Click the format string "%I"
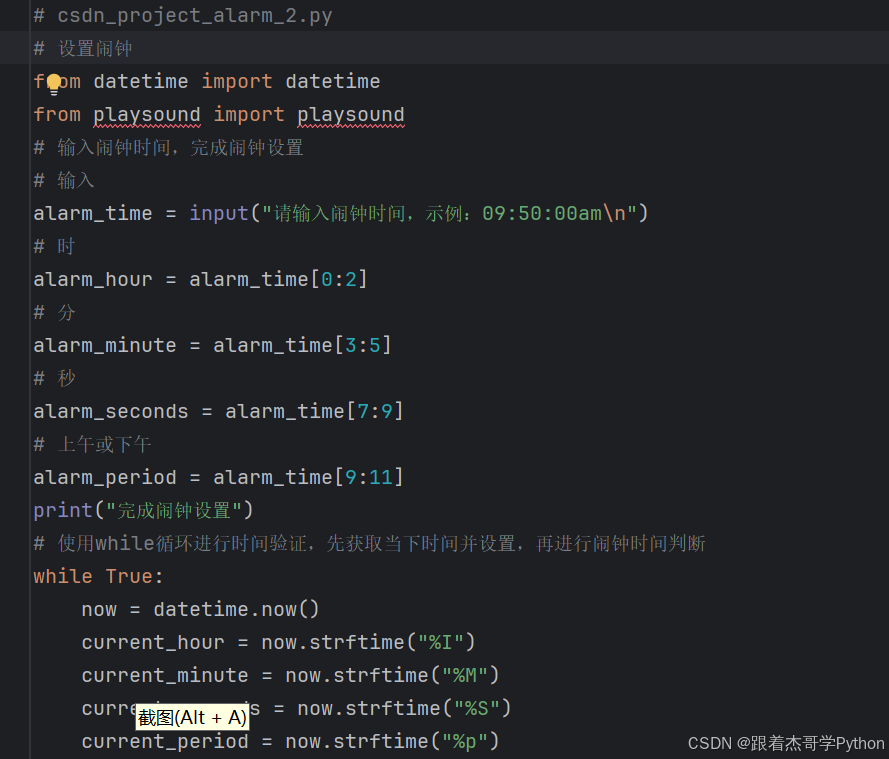 tap(441, 641)
